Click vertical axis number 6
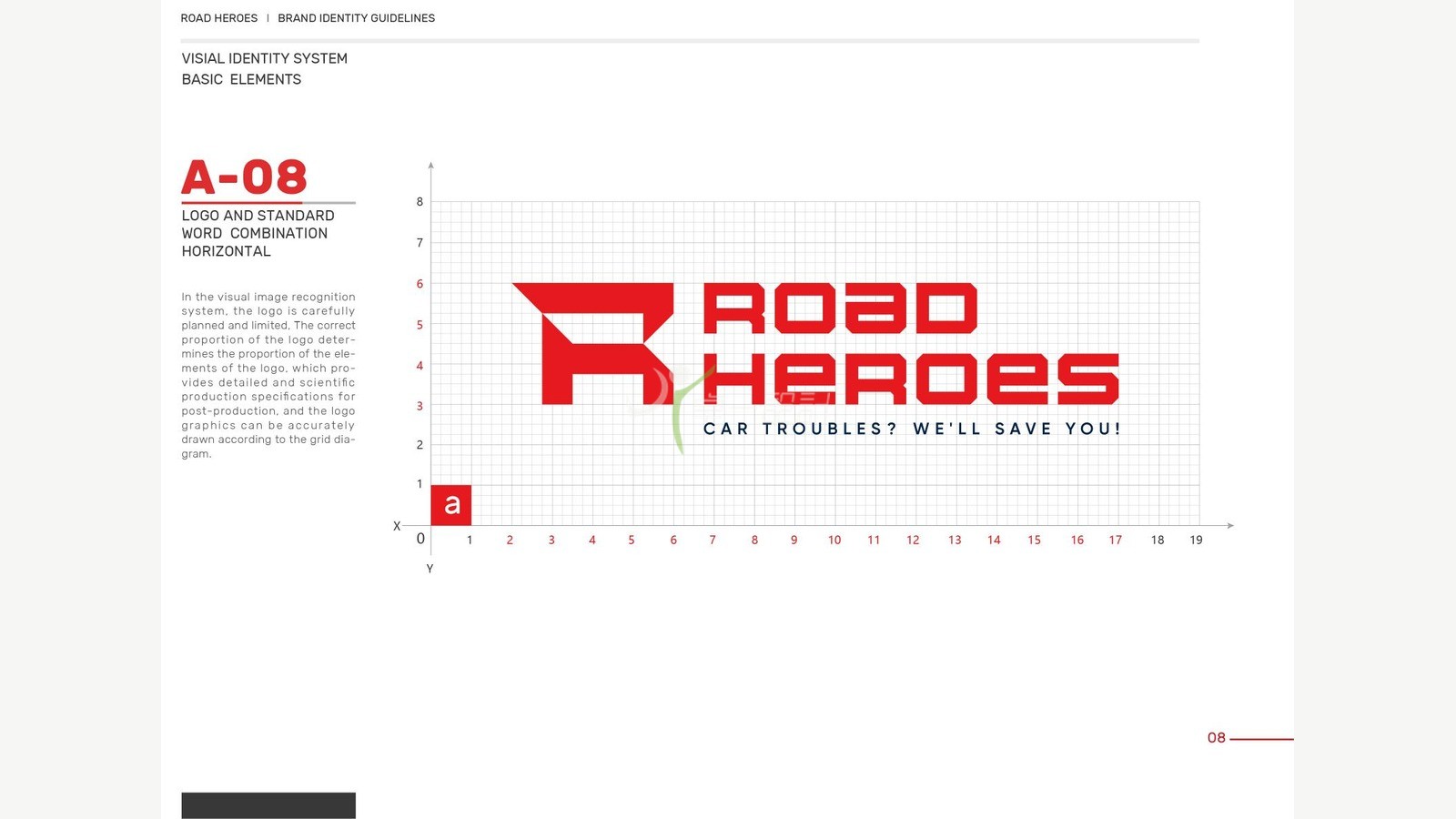 pos(420,284)
